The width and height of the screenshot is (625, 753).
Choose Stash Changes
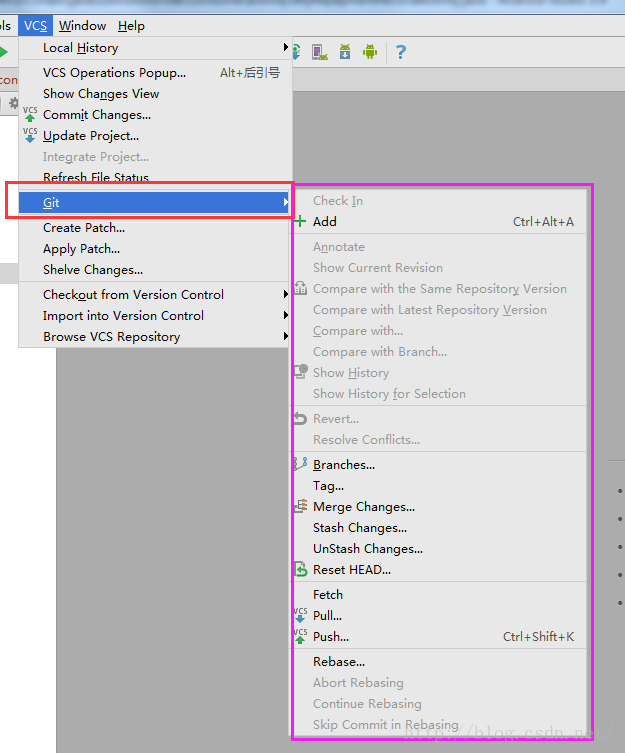(440, 528)
